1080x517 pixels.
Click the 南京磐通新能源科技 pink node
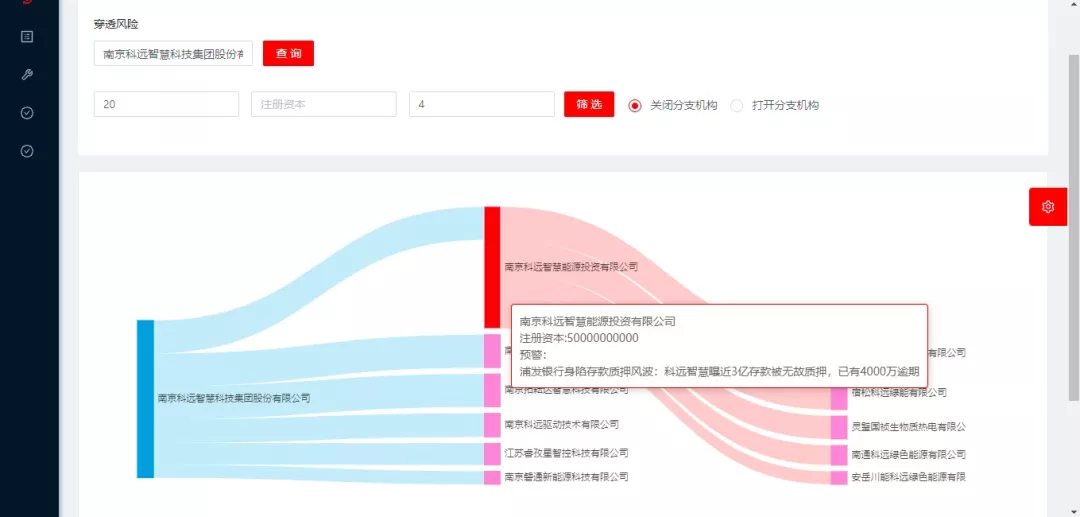pos(492,478)
